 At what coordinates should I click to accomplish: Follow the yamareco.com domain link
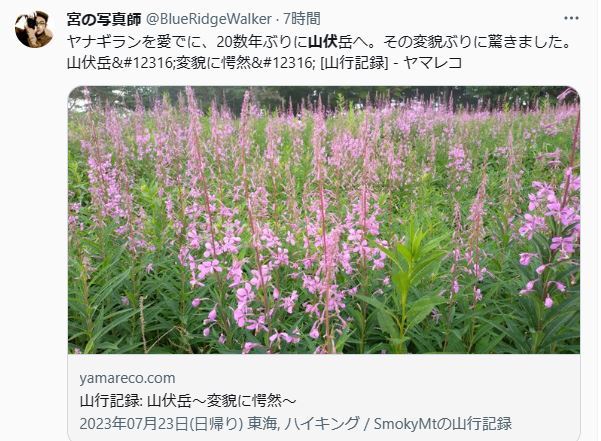pyautogui.click(x=127, y=378)
